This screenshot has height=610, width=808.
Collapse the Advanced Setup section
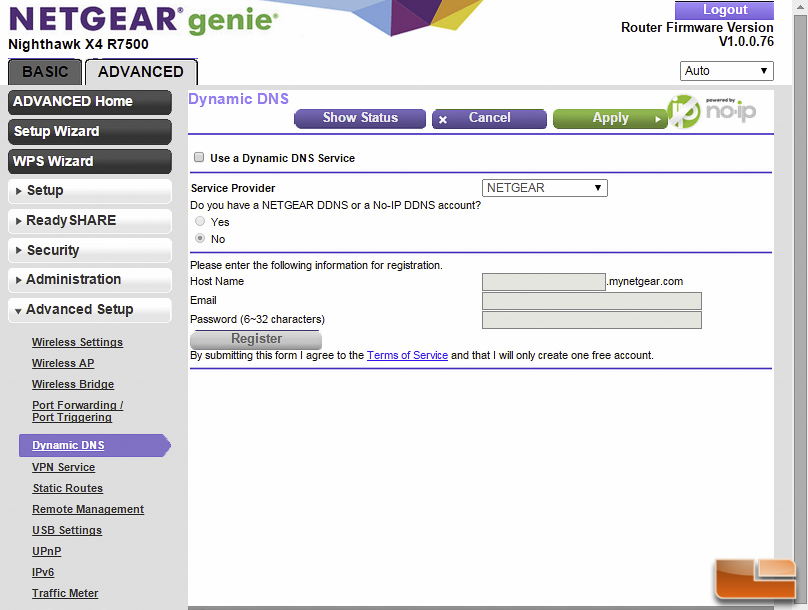(90, 310)
